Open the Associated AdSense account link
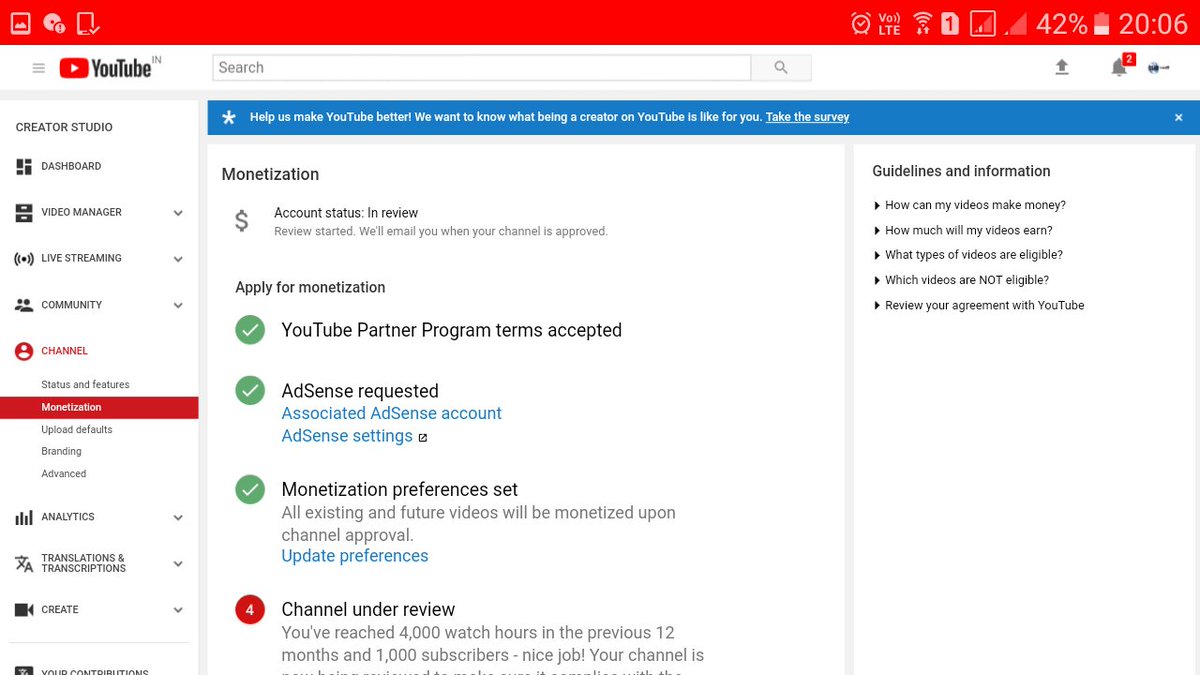This screenshot has width=1200, height=675. [x=392, y=413]
